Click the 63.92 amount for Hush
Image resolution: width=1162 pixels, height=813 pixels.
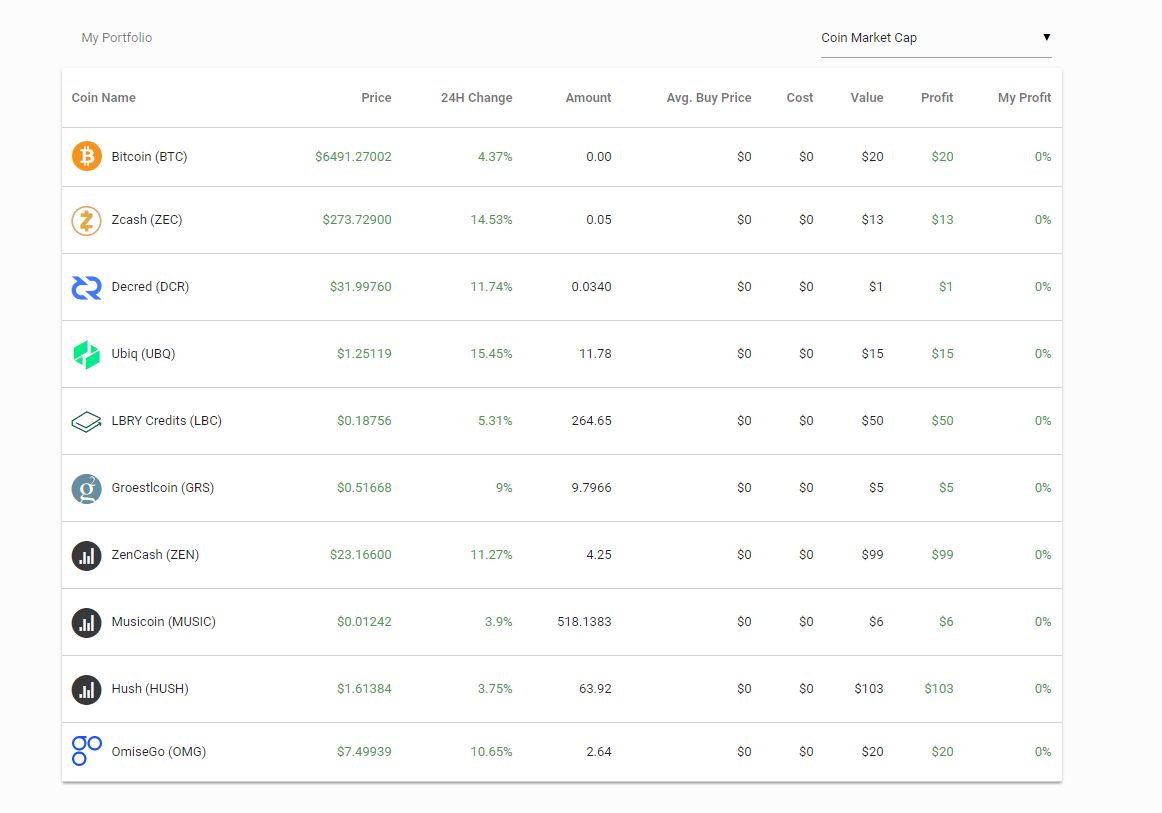pyautogui.click(x=595, y=688)
